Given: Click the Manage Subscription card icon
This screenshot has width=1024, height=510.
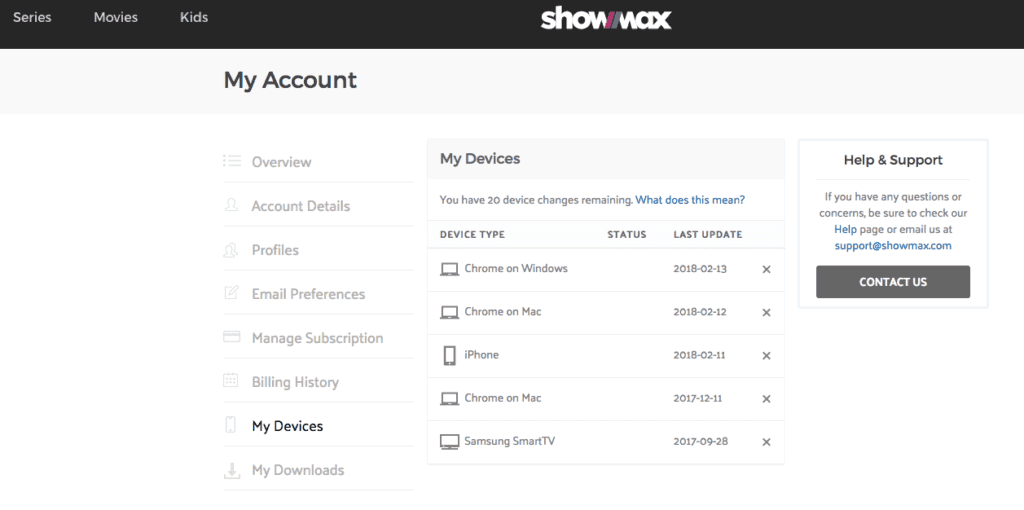Looking at the screenshot, I should [231, 337].
